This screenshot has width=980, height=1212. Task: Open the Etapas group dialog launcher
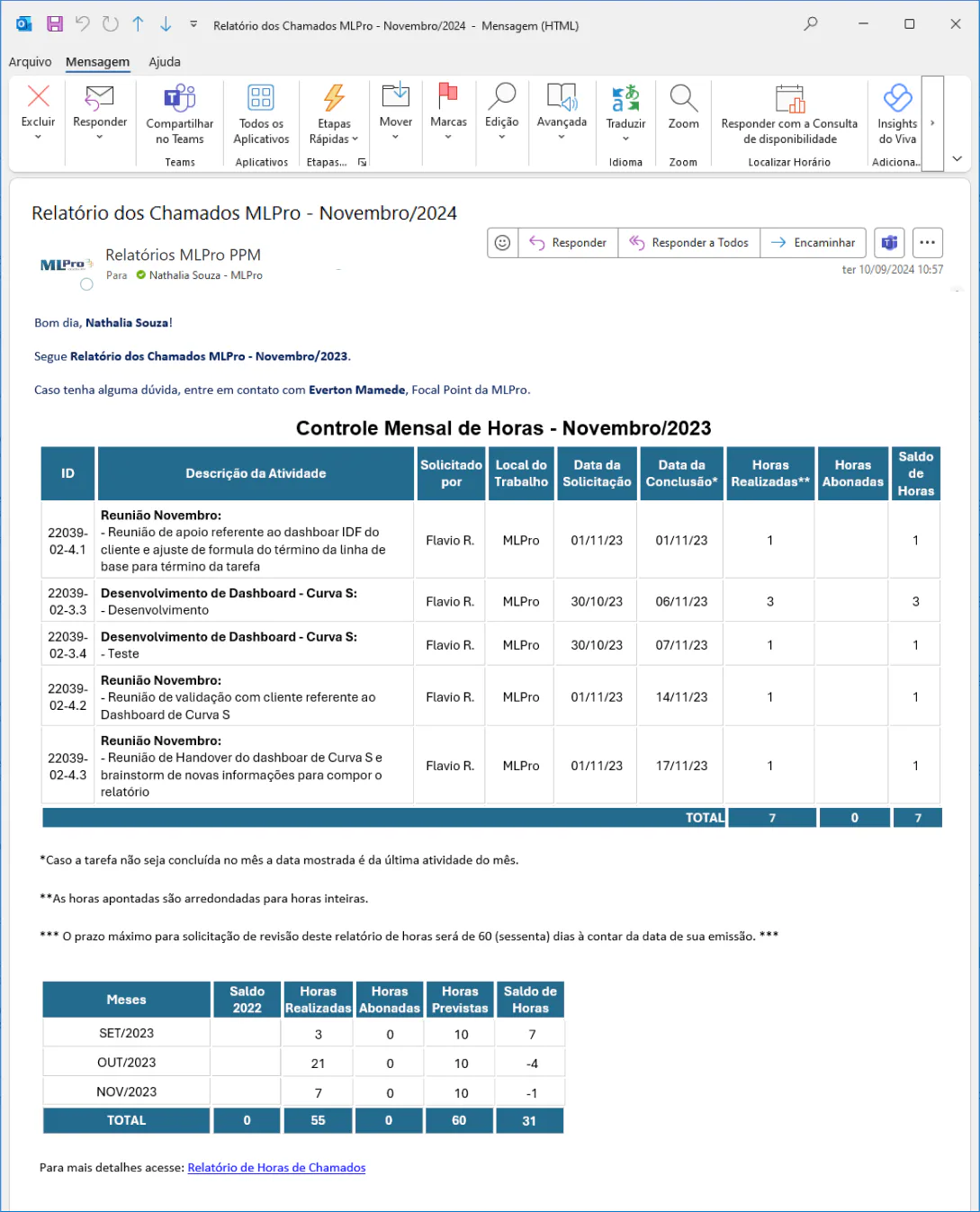[x=363, y=162]
